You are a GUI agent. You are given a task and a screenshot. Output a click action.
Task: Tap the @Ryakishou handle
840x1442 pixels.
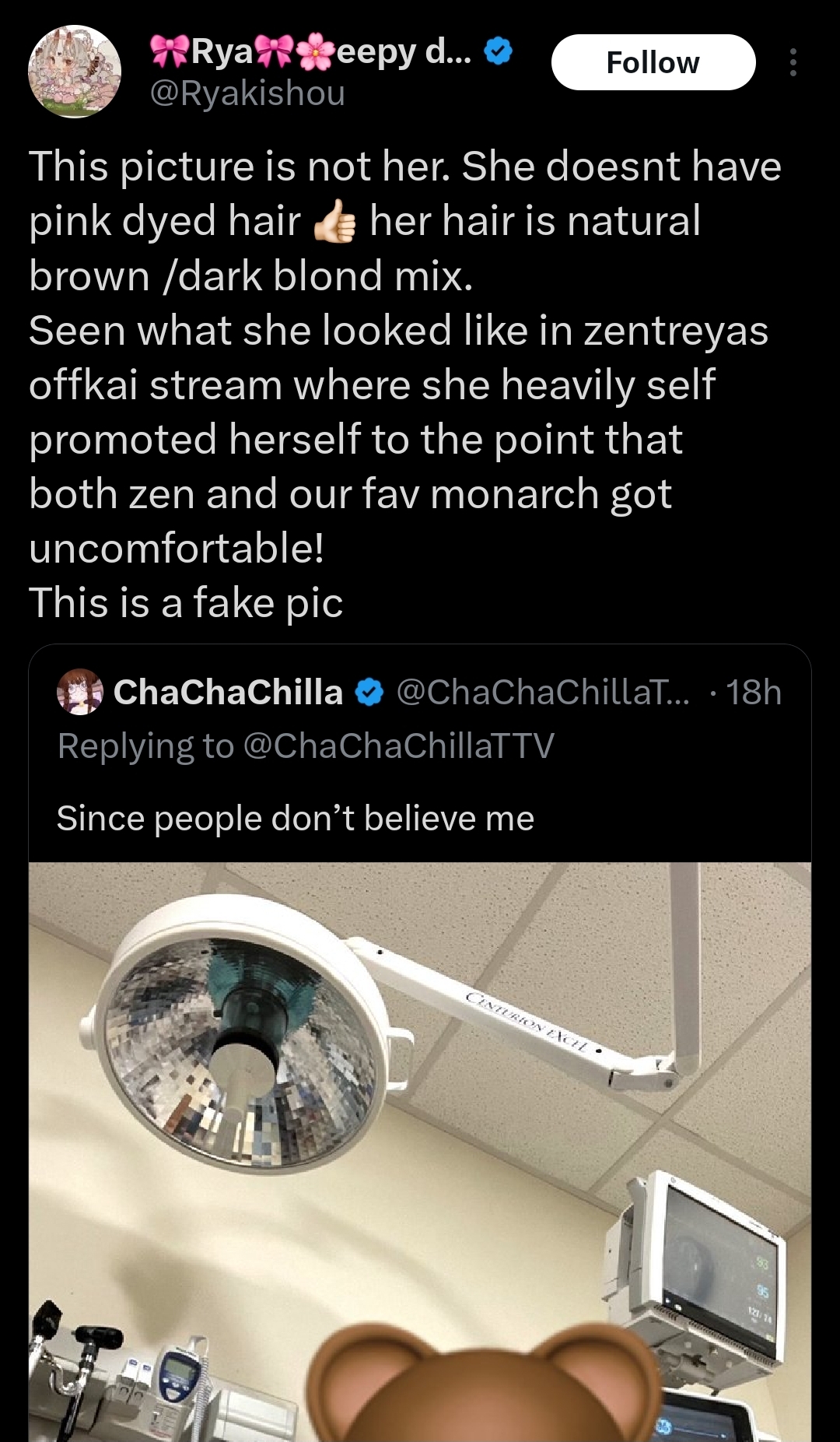tap(247, 93)
